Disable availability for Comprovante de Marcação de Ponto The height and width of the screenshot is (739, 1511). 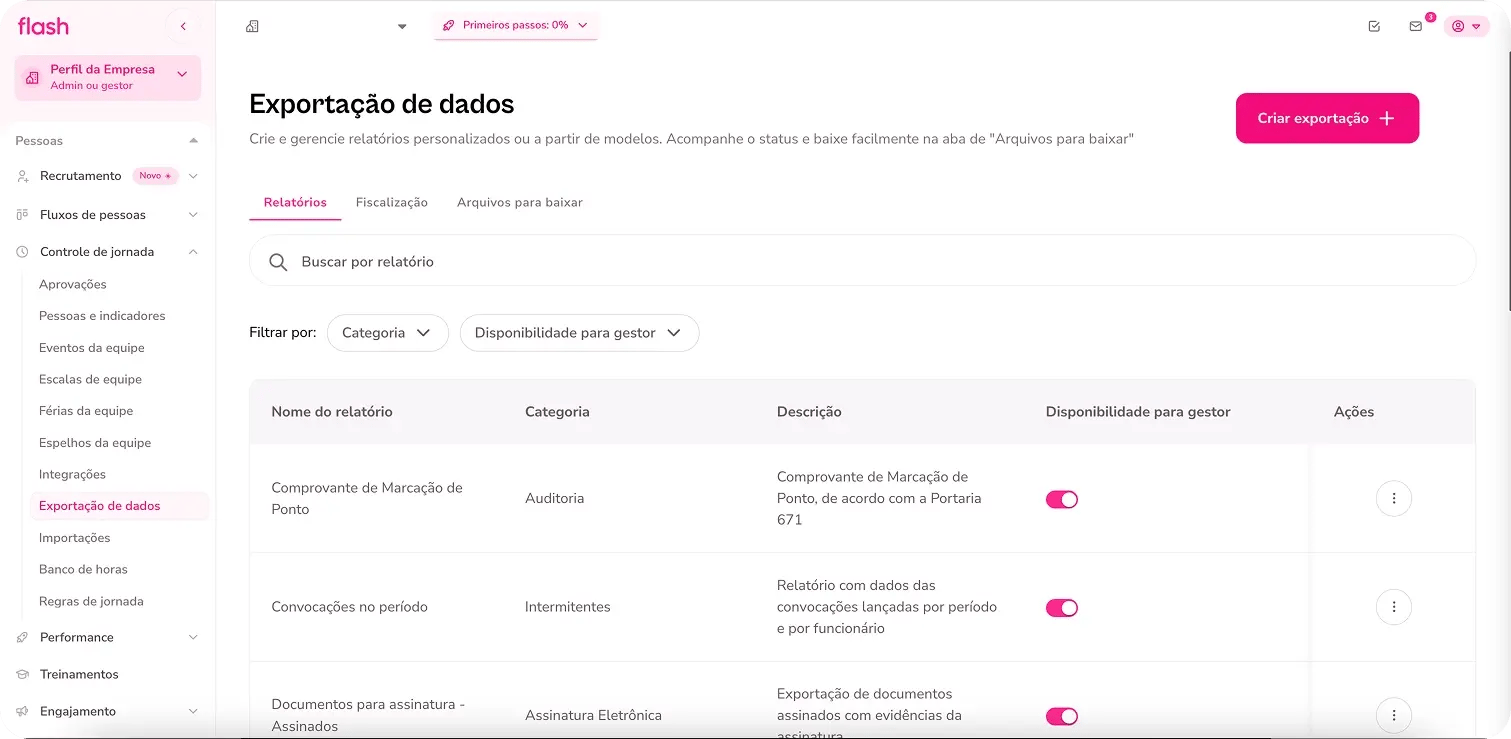pos(1062,498)
